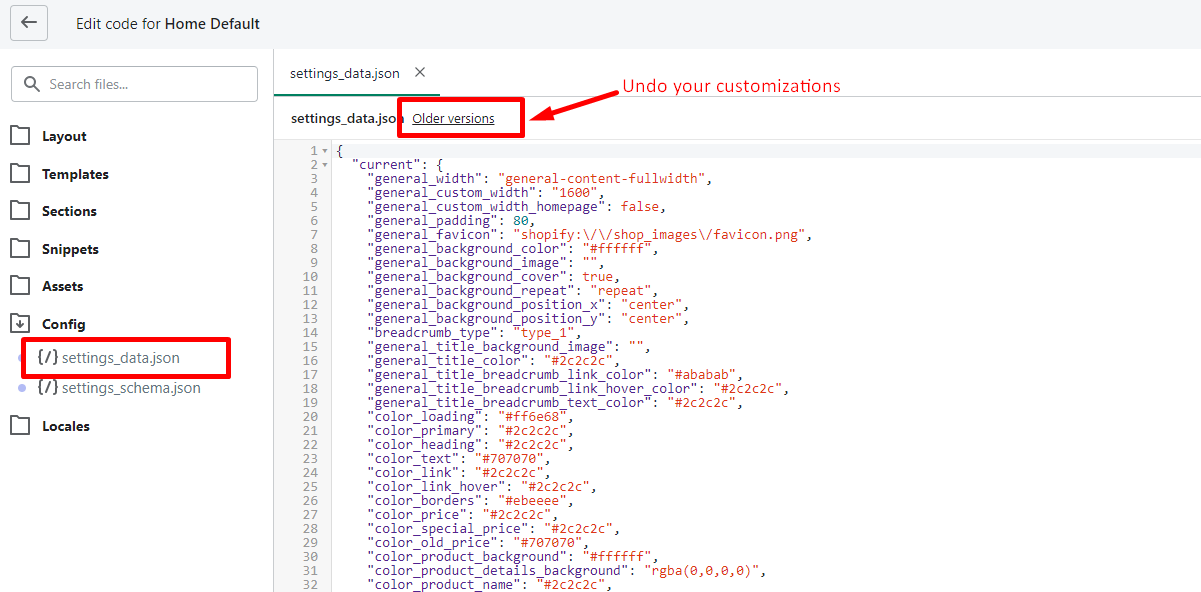Click the Sections folder icon
Screen dimensions: 1201x592
tap(20, 210)
